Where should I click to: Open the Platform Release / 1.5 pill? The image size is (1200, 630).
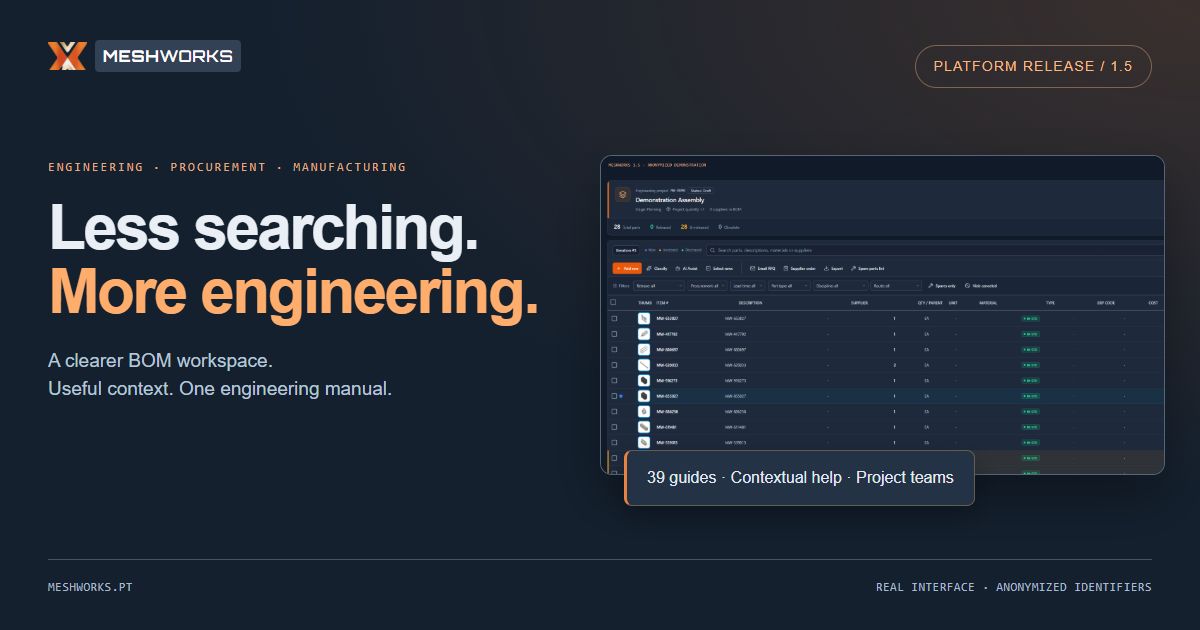click(x=1033, y=66)
